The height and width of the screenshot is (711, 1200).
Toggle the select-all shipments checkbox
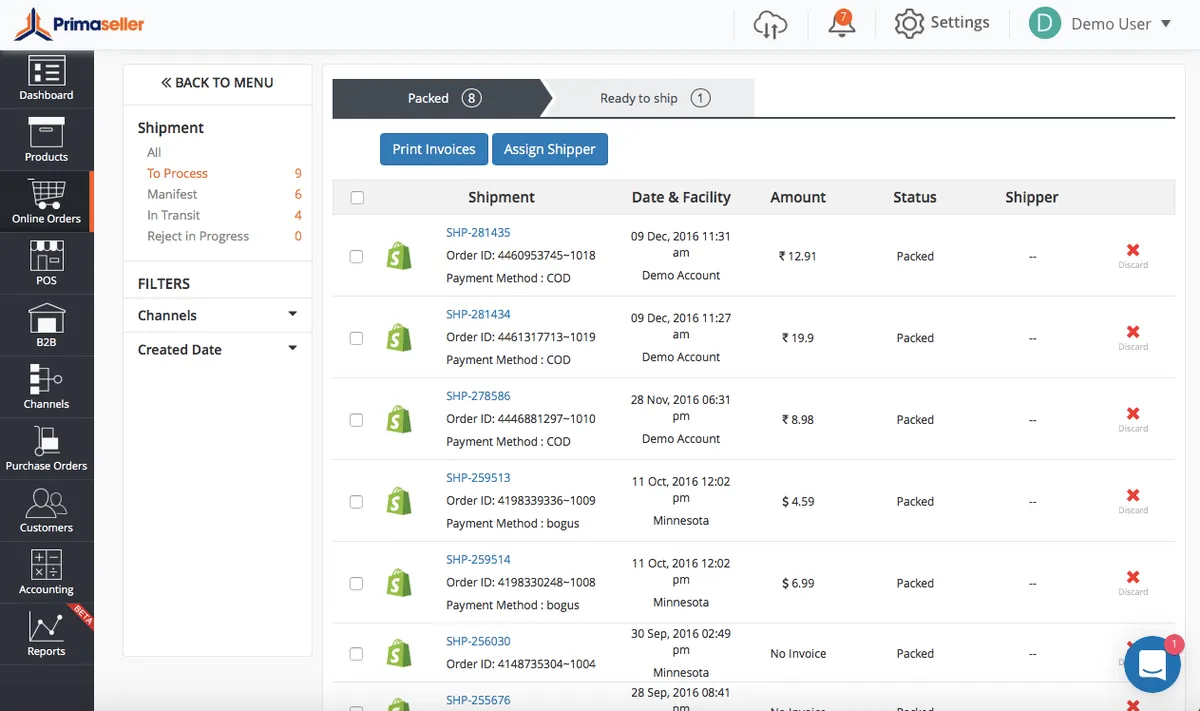click(357, 198)
